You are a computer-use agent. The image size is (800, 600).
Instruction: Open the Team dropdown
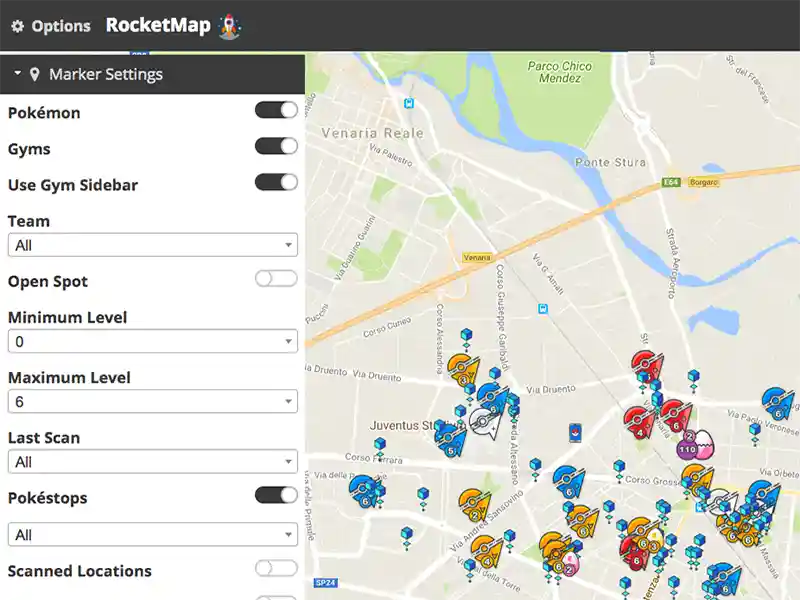tap(153, 245)
